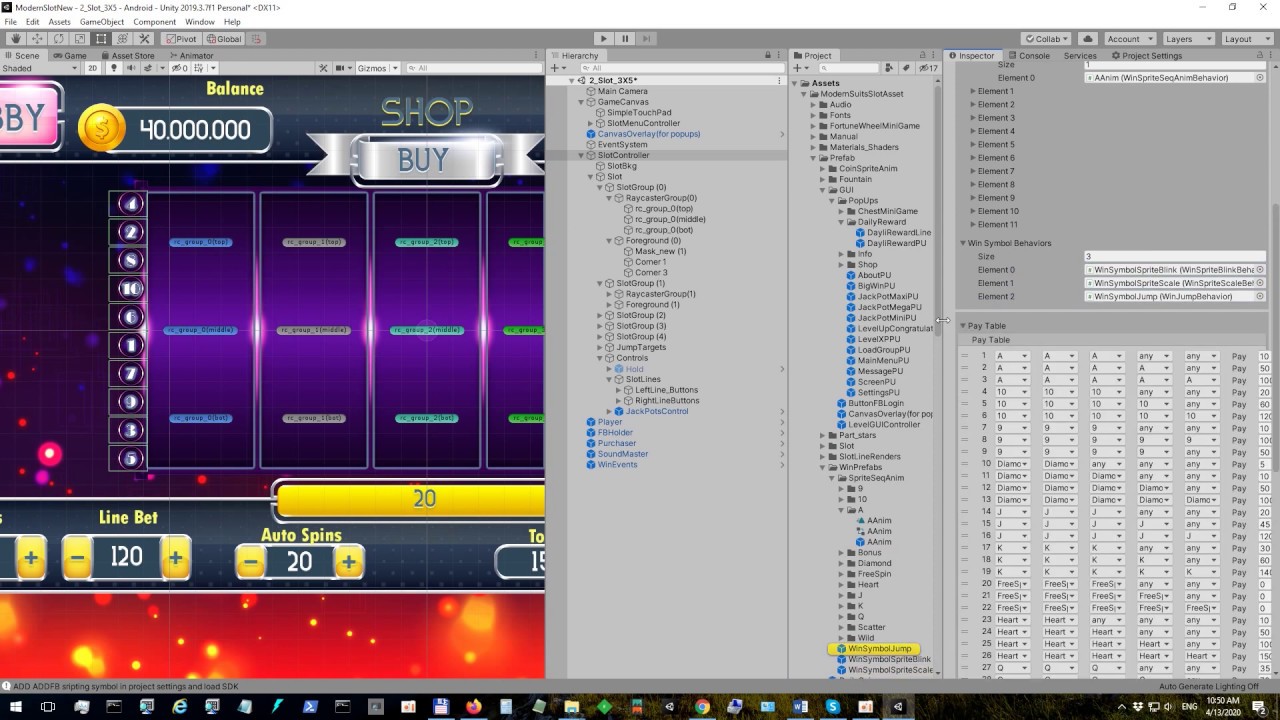Click Project search by label icon
This screenshot has width=1280, height=720.
pos(906,68)
